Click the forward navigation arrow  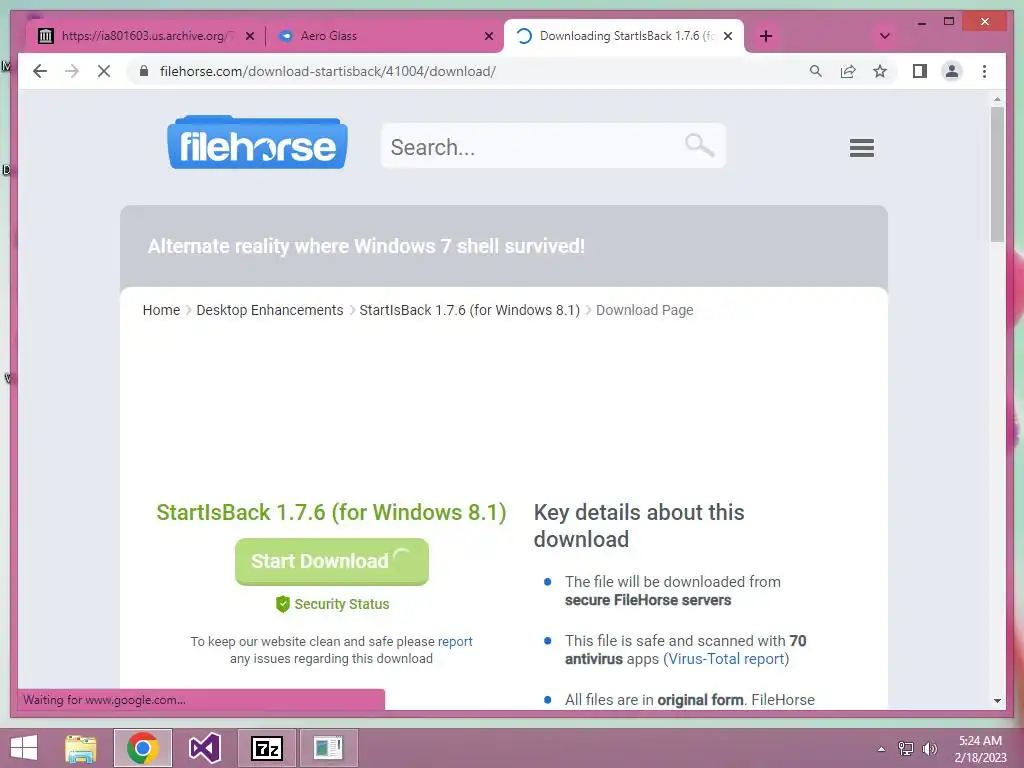click(72, 71)
